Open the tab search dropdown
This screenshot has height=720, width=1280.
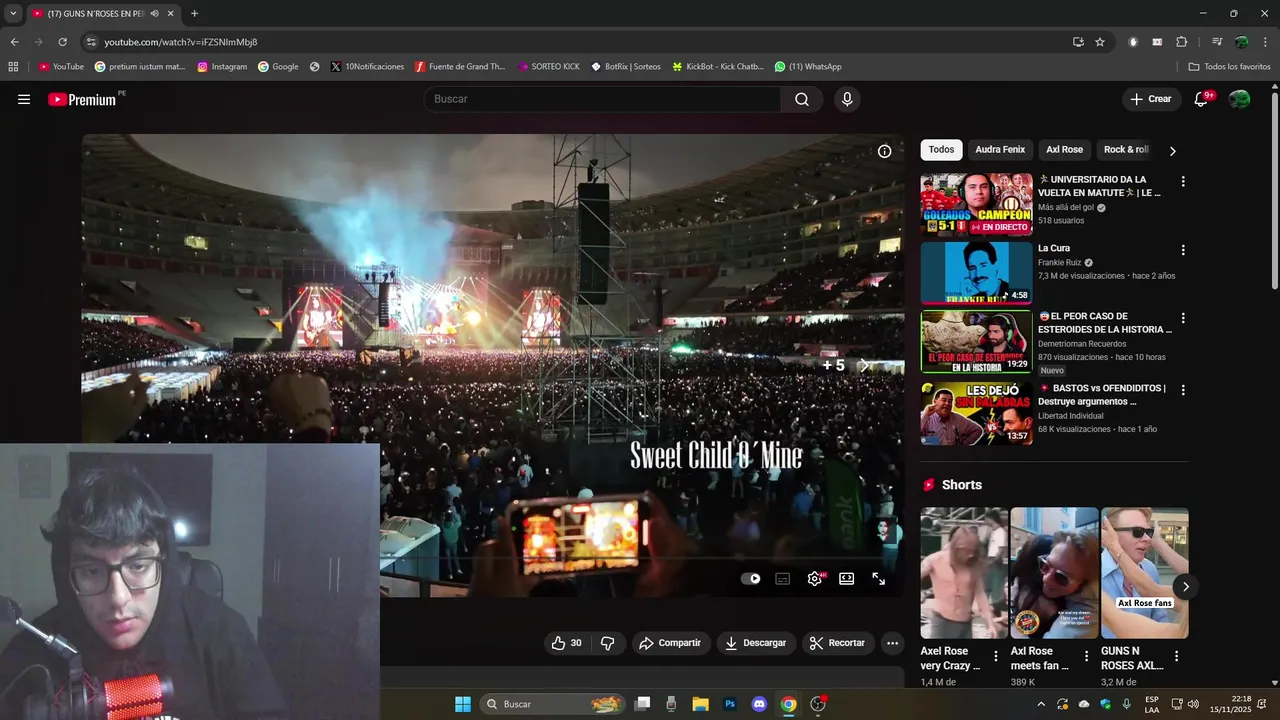pos(13,14)
